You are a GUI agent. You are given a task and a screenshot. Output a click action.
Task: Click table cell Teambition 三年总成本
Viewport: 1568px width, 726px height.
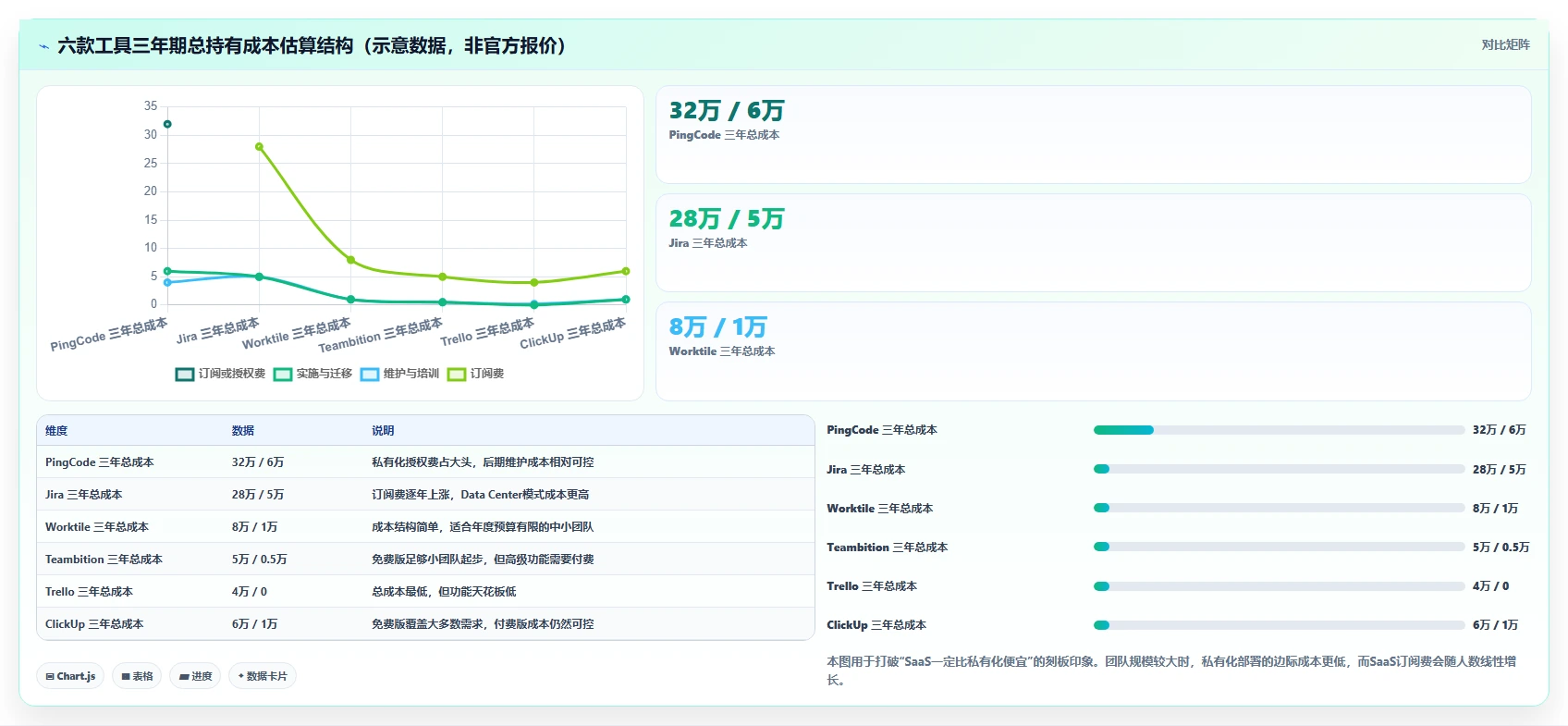pos(104,560)
